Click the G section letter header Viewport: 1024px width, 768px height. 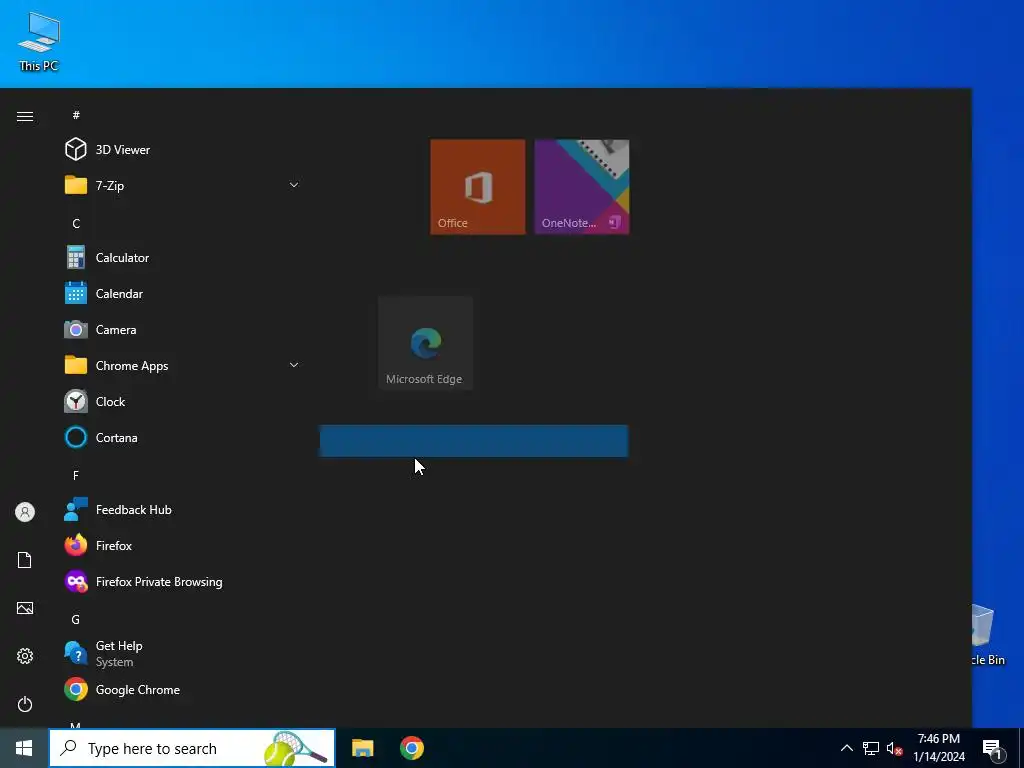point(76,619)
